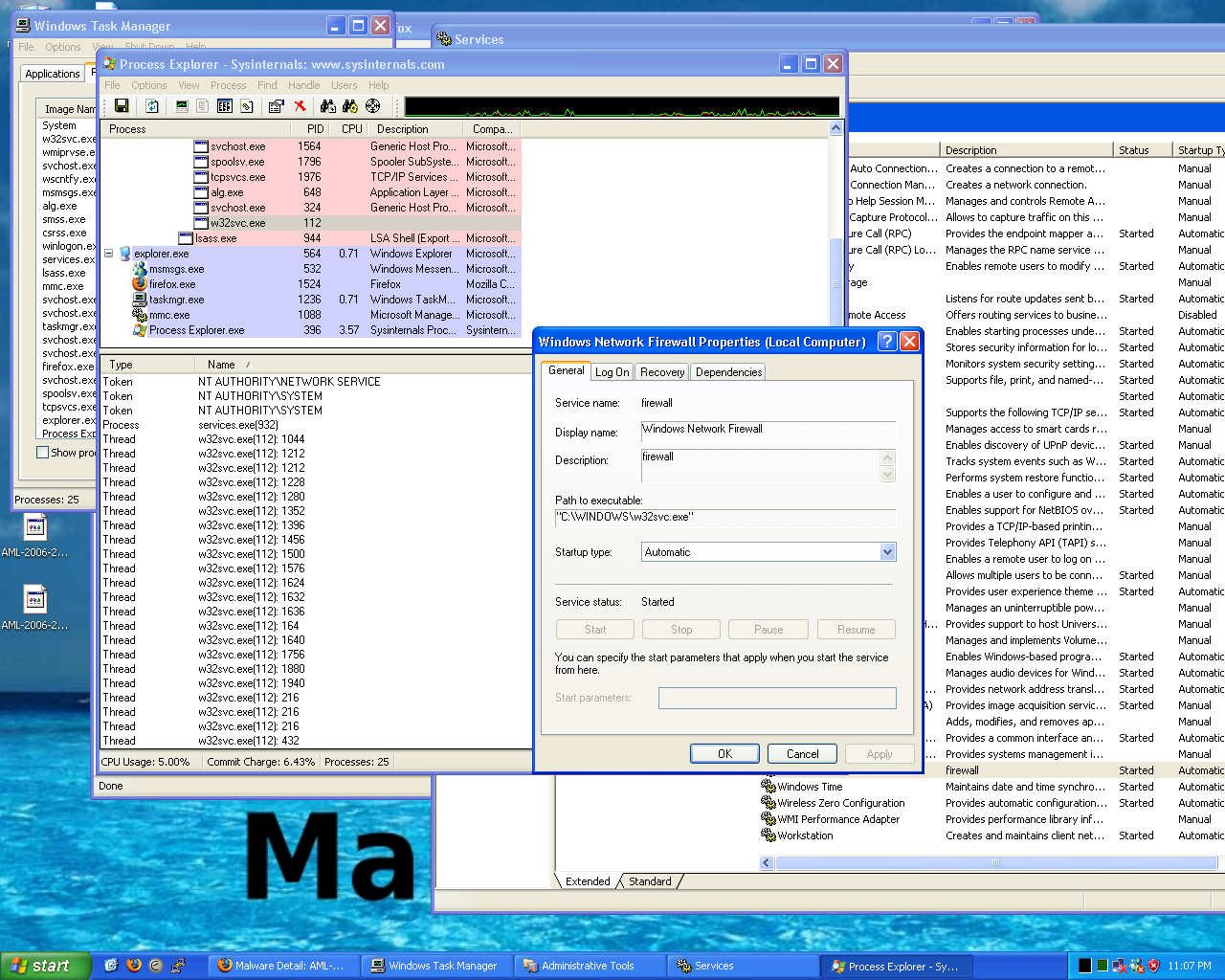Click the crosshair Find Window's Process icon
Viewport: 1225px width, 980px height.
pyautogui.click(x=373, y=106)
